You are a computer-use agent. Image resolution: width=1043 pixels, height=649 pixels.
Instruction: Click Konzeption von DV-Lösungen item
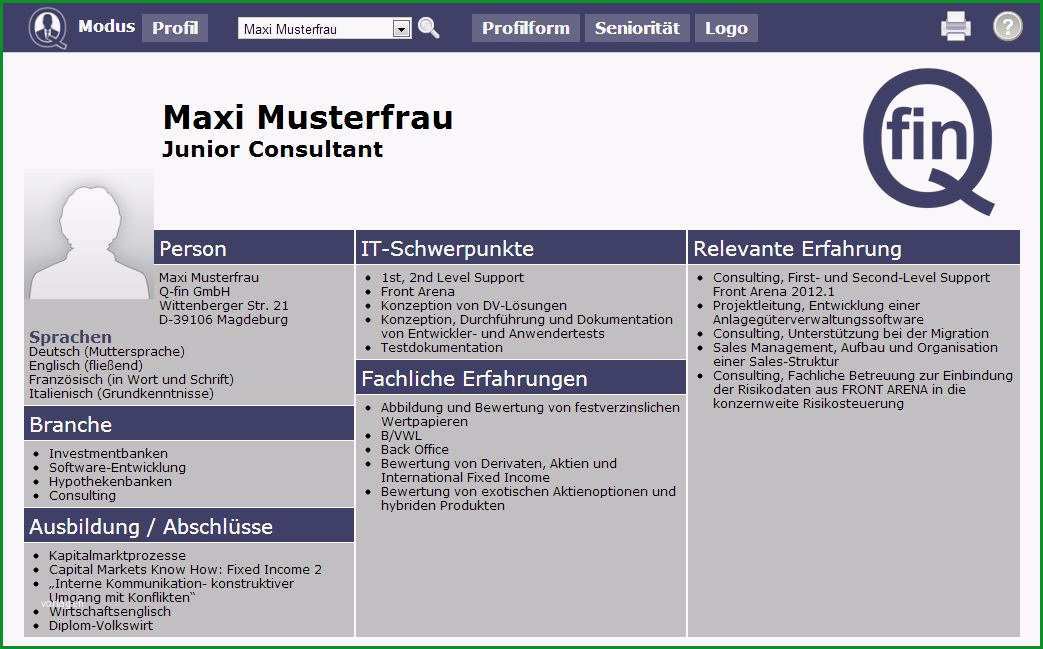click(474, 305)
